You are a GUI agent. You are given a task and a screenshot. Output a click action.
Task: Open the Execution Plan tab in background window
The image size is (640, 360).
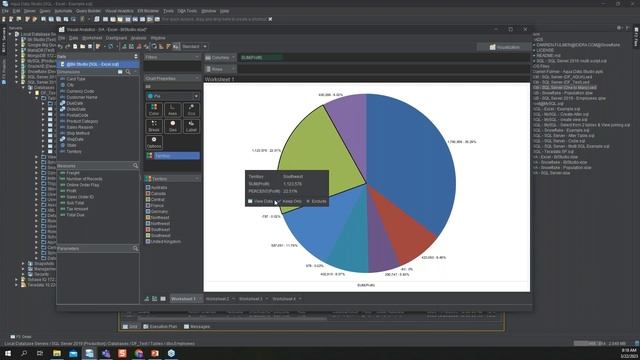160,327
